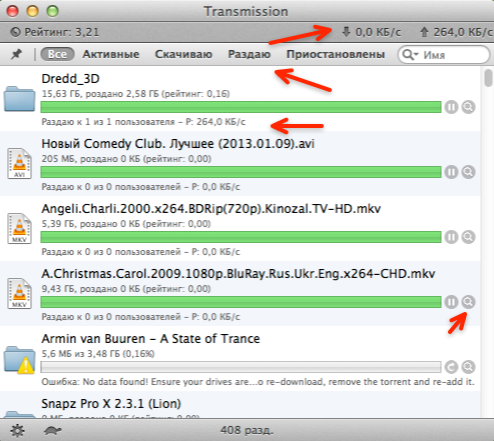Pause the Angeli.Charli.2000 torrent
This screenshot has height=441, width=494.
[x=451, y=237]
